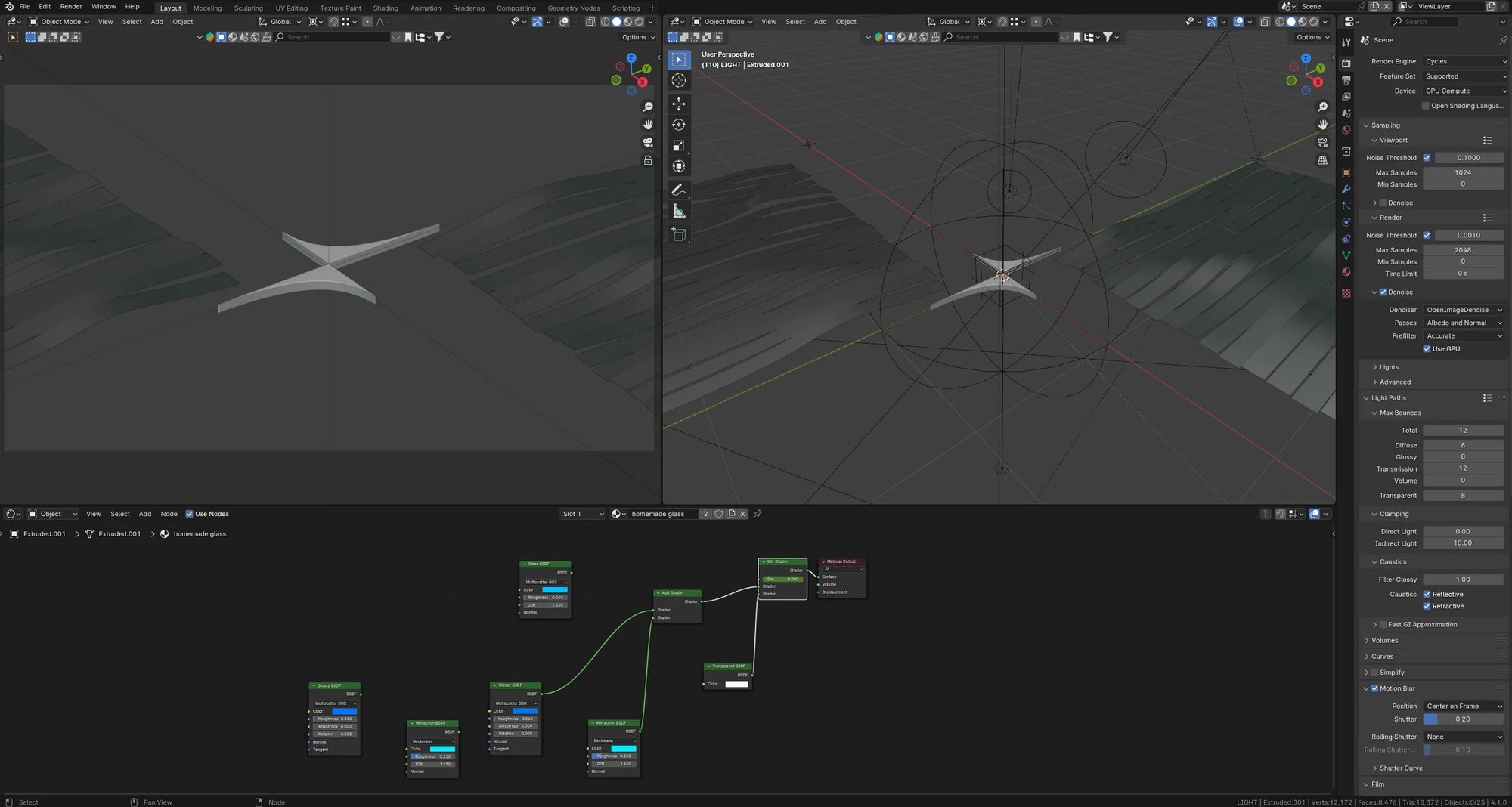Enable Open Shading Language checkbox
The image size is (1512, 807).
click(1426, 106)
